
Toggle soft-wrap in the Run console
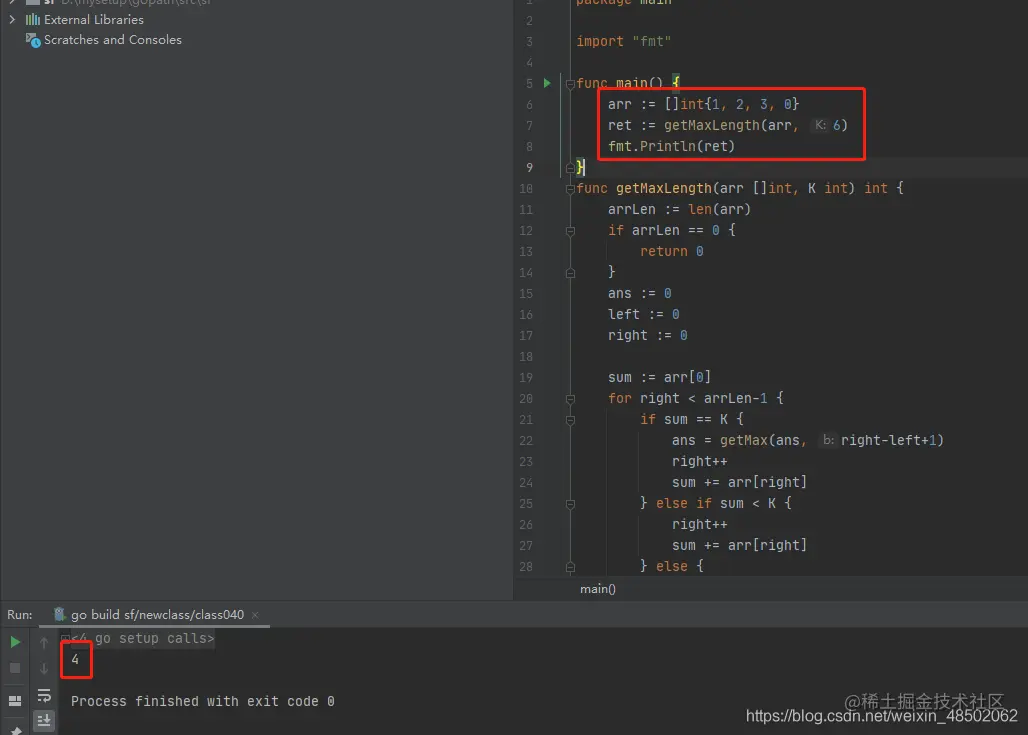pyautogui.click(x=44, y=695)
